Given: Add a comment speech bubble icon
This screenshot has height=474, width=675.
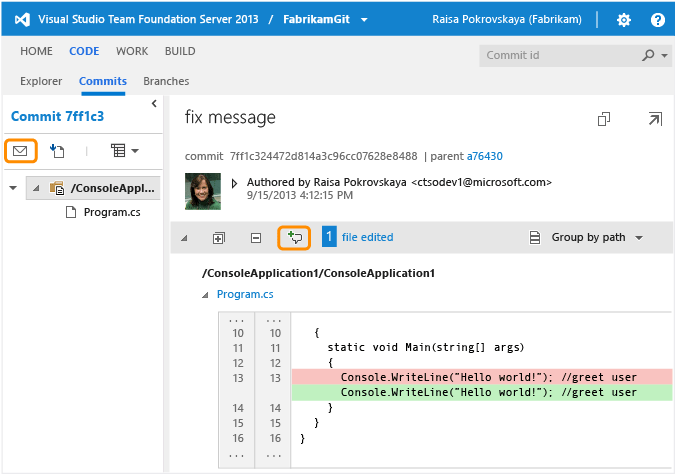Looking at the screenshot, I should coord(294,237).
